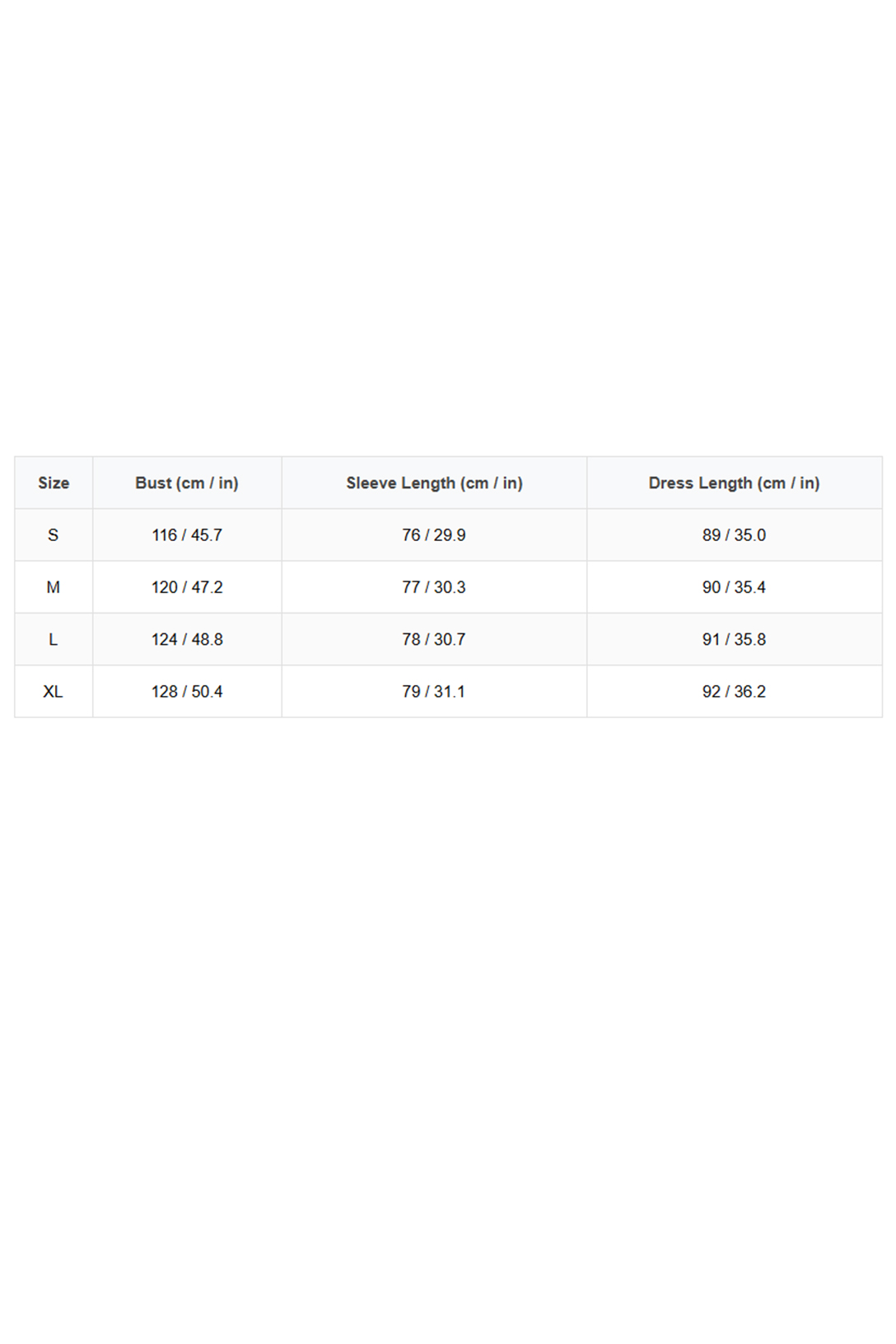Click sleeve length 78 / 30.7

click(434, 640)
